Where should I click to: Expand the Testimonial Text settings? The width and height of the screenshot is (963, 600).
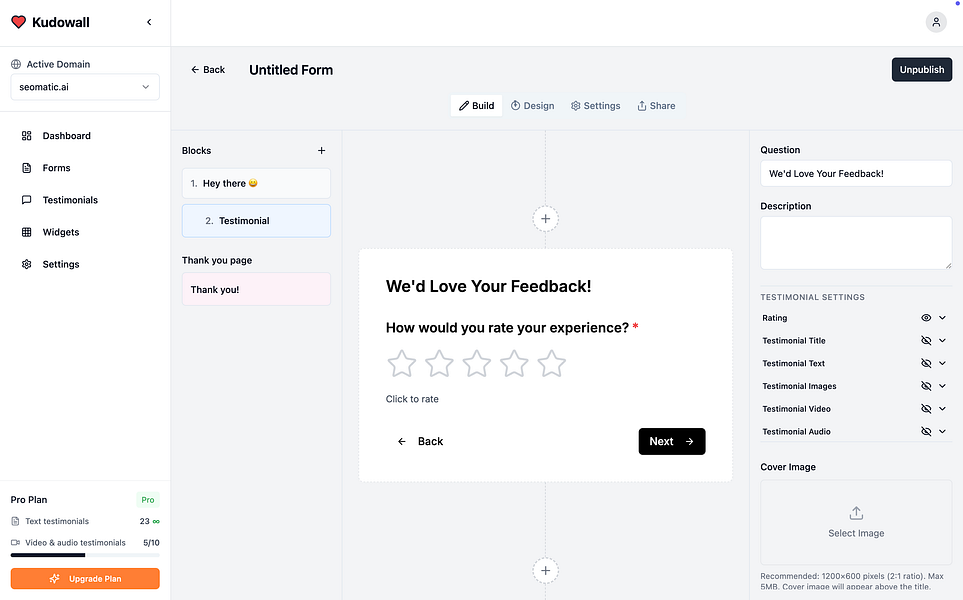coord(942,364)
